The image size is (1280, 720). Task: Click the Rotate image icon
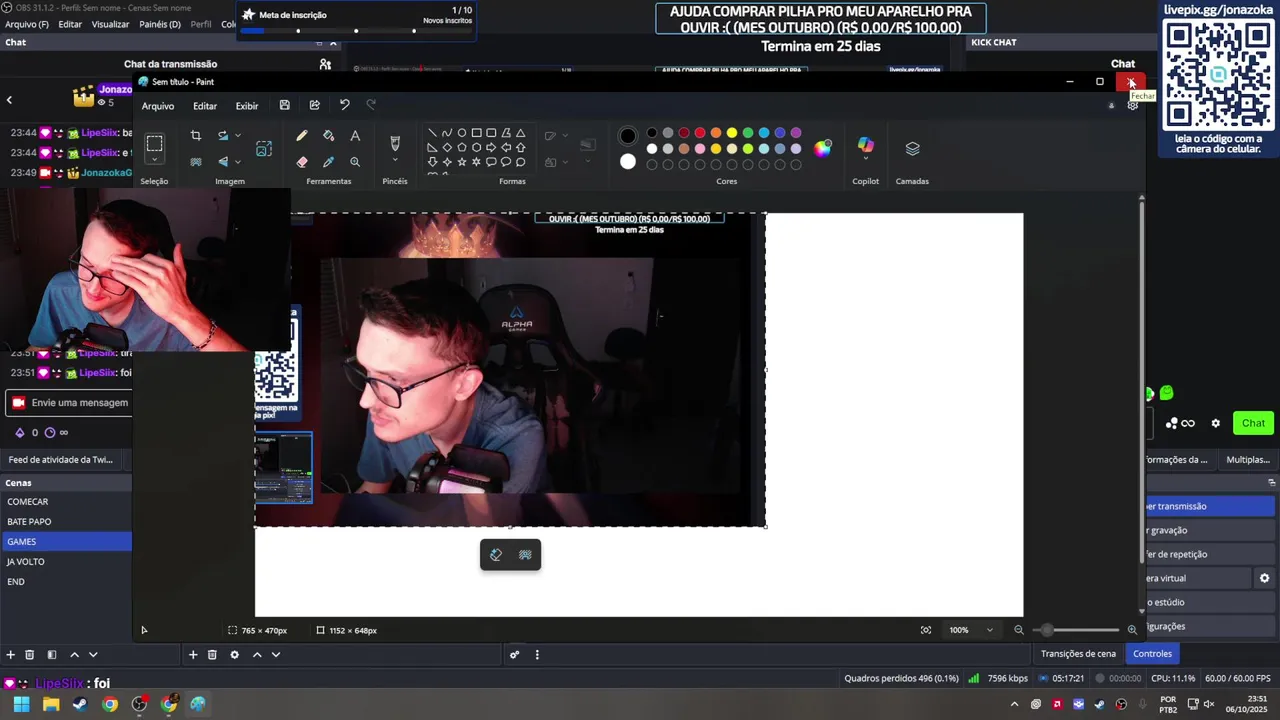223,136
